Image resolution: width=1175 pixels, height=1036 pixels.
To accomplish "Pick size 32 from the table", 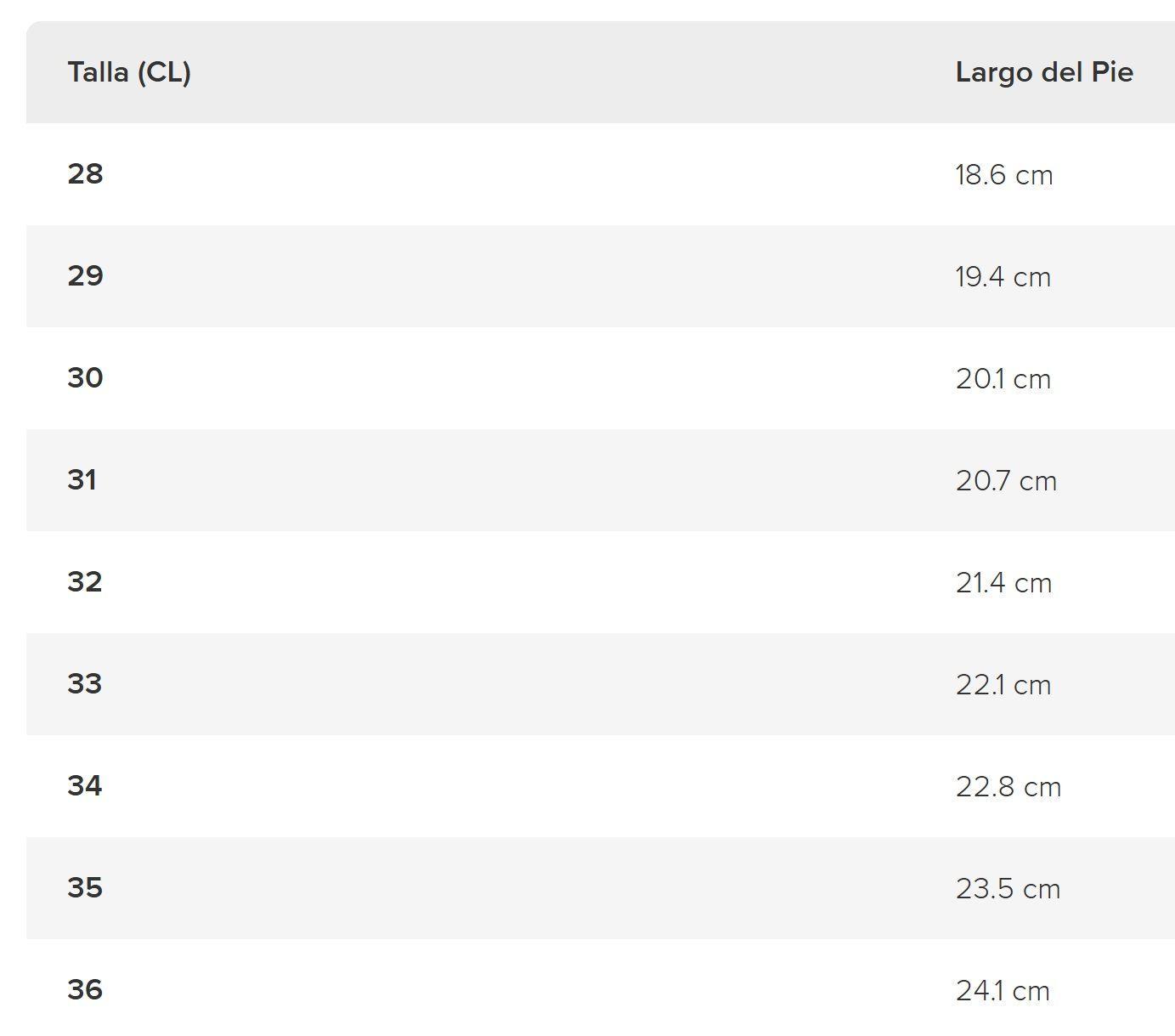I will coord(85,582).
